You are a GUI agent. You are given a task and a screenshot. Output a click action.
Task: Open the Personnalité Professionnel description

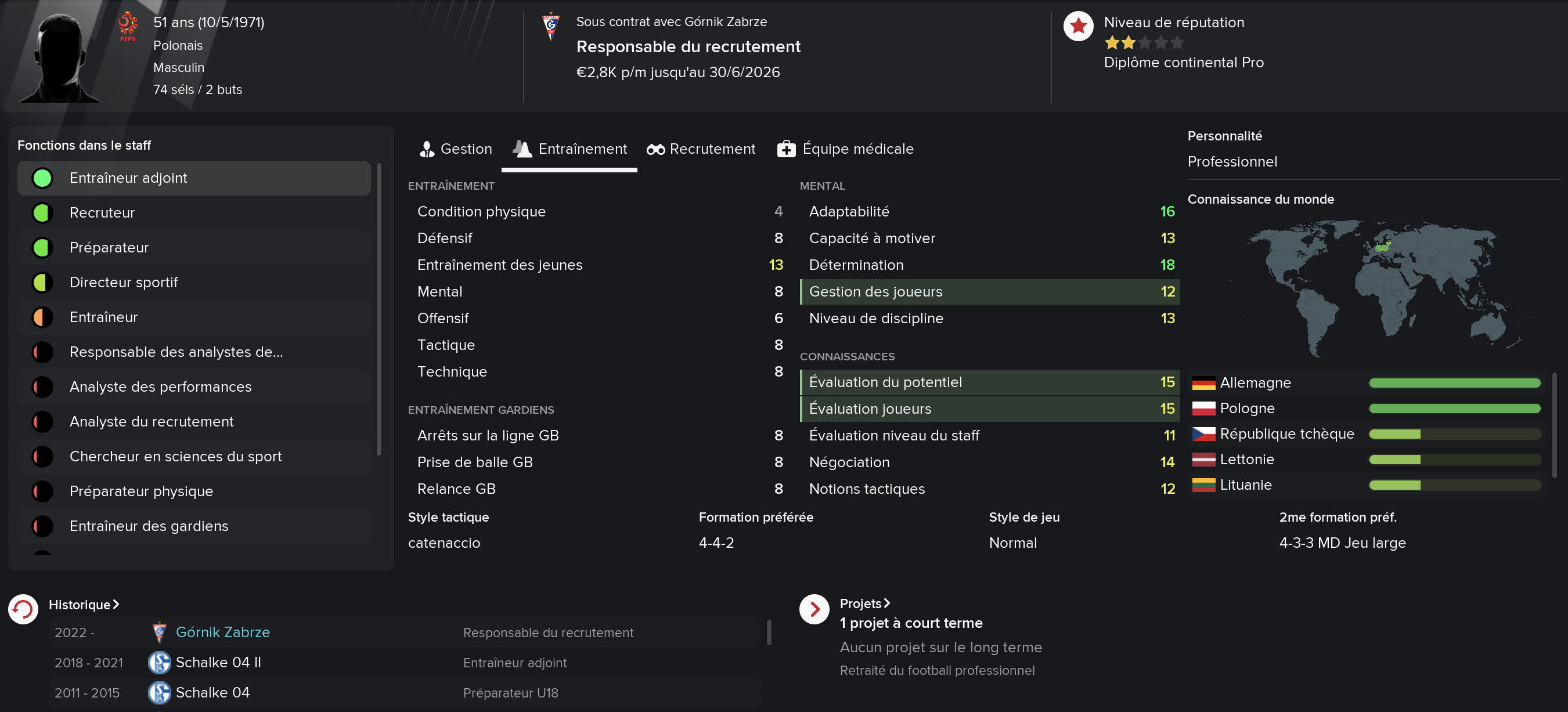coord(1232,162)
